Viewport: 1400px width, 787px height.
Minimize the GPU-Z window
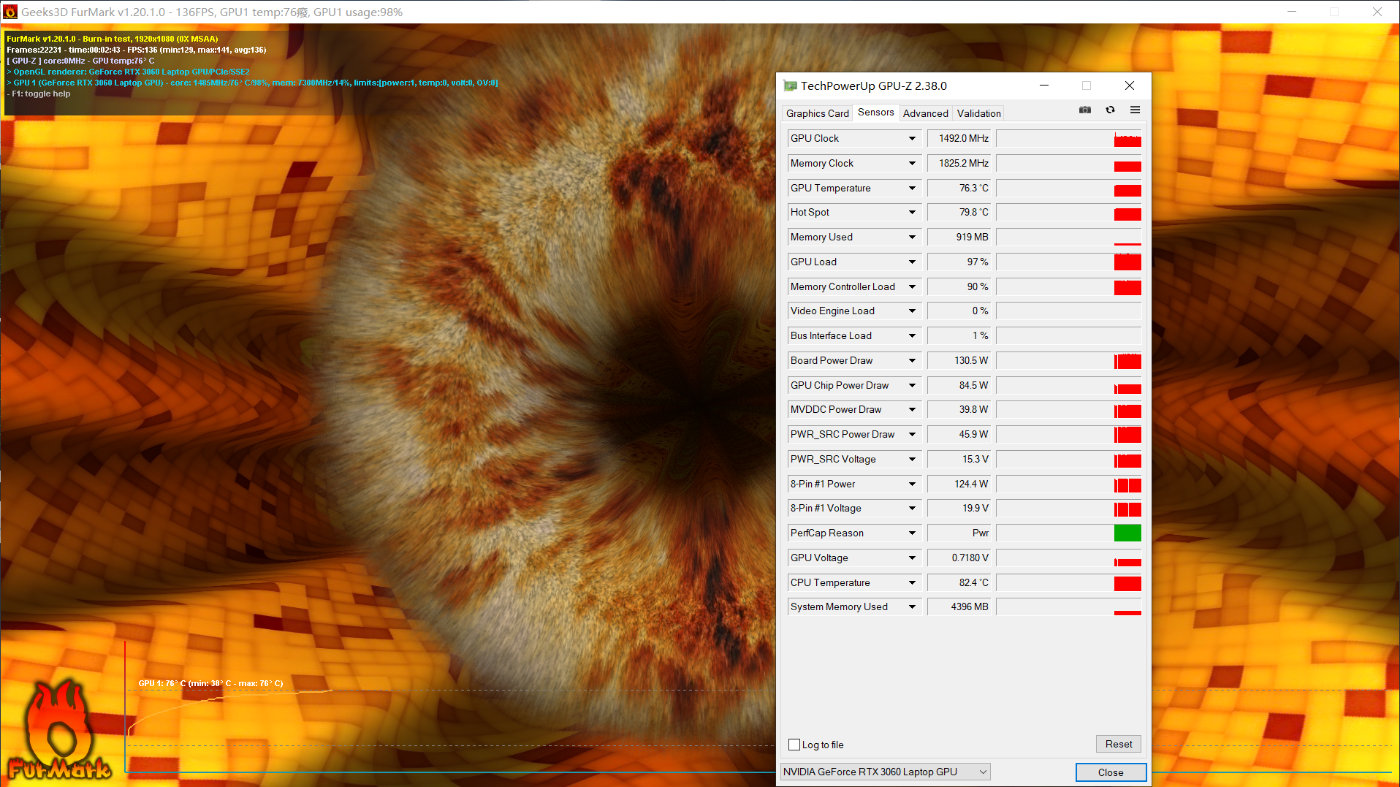[1044, 86]
